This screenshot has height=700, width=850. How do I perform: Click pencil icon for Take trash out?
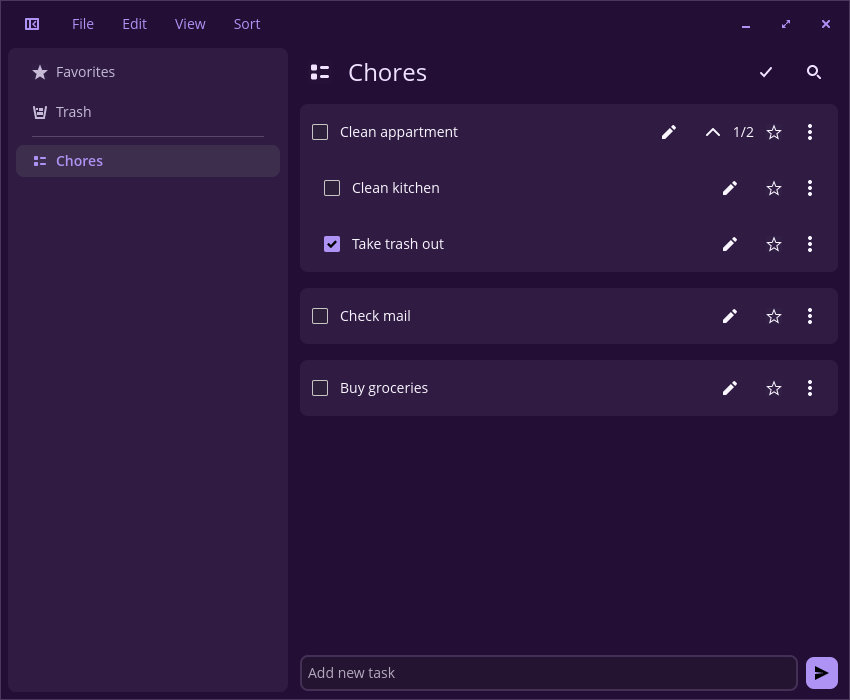pos(730,244)
